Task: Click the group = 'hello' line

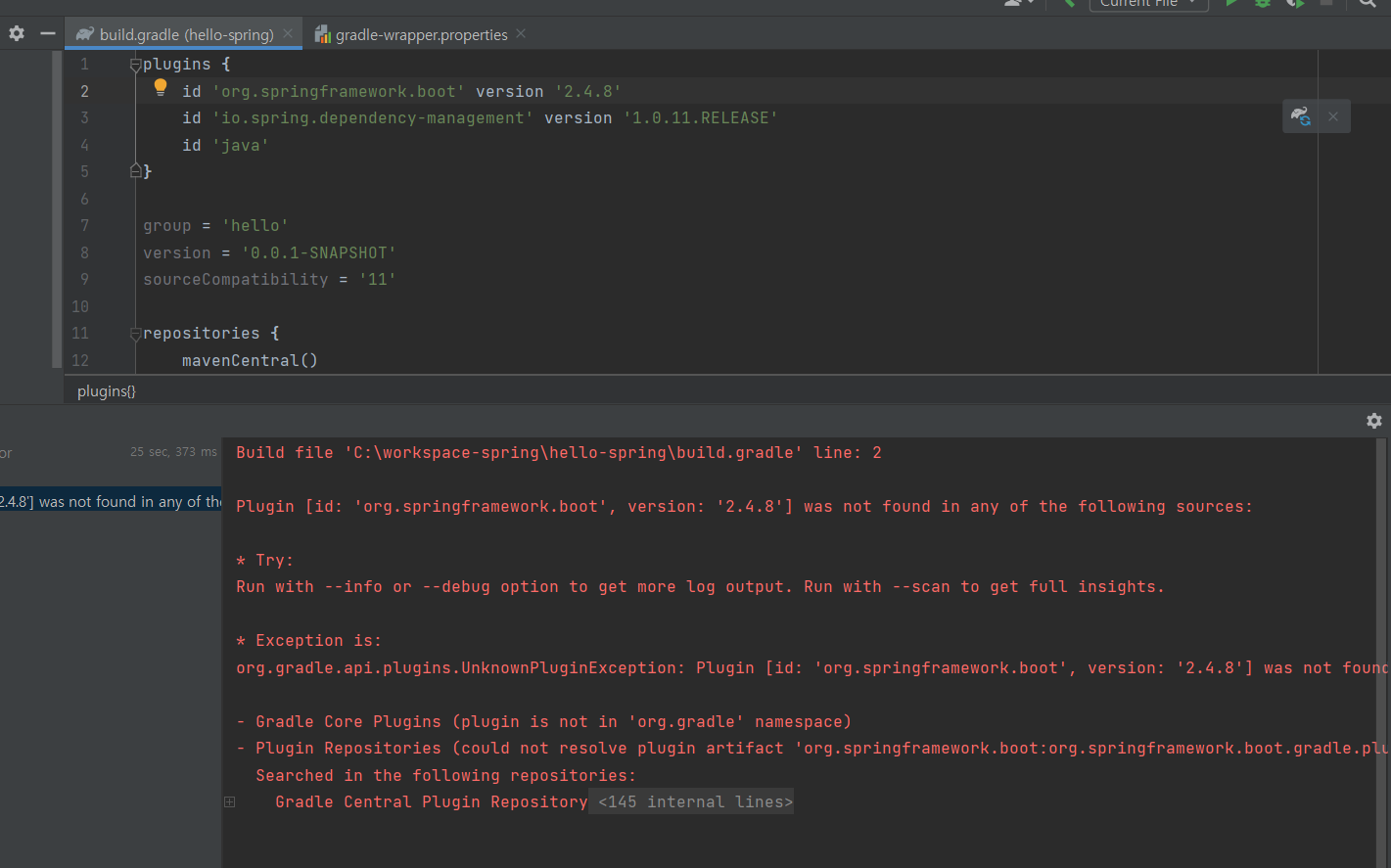Action: pos(216,225)
